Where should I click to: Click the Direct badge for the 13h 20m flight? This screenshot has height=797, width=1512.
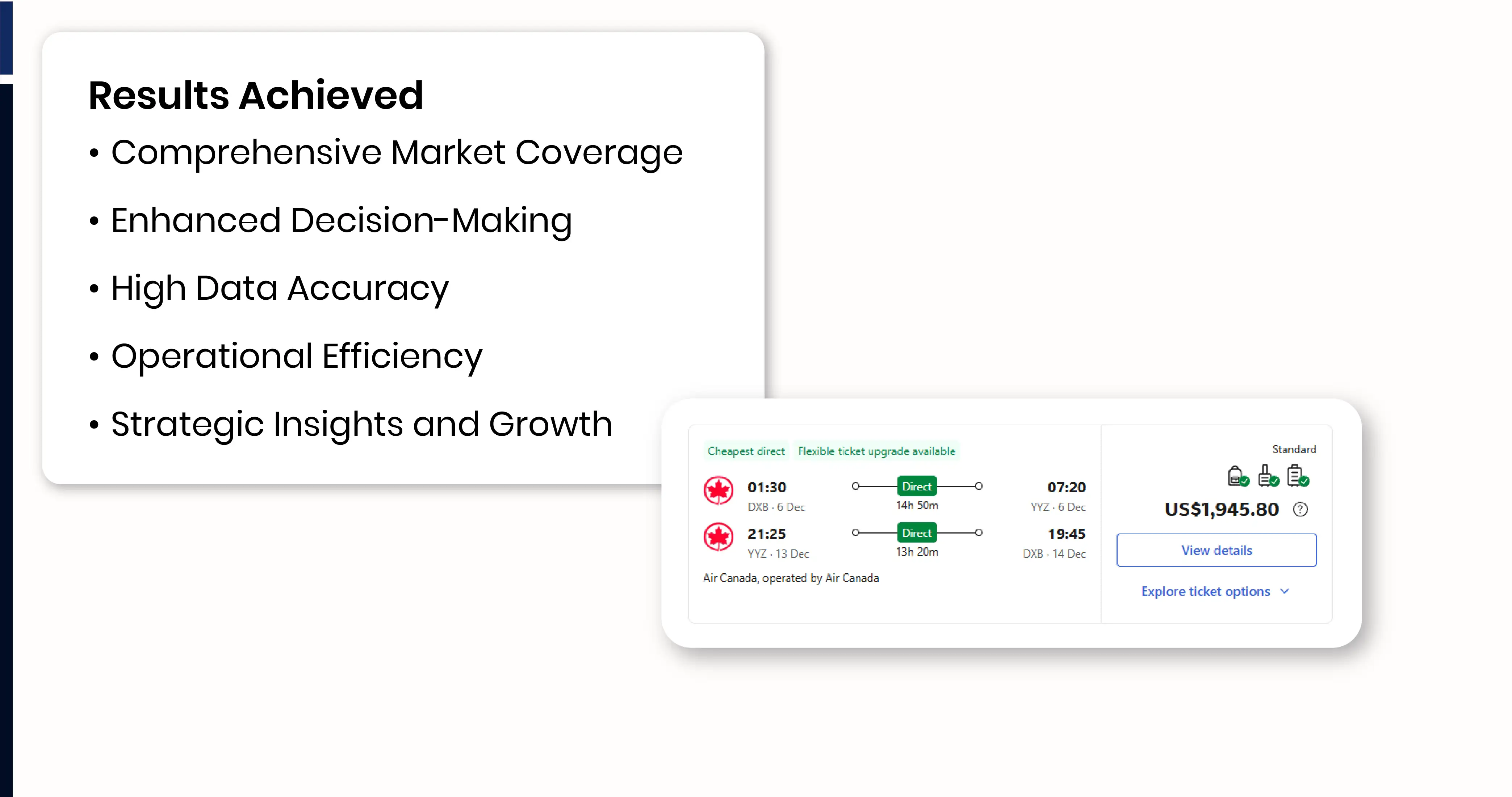(916, 532)
